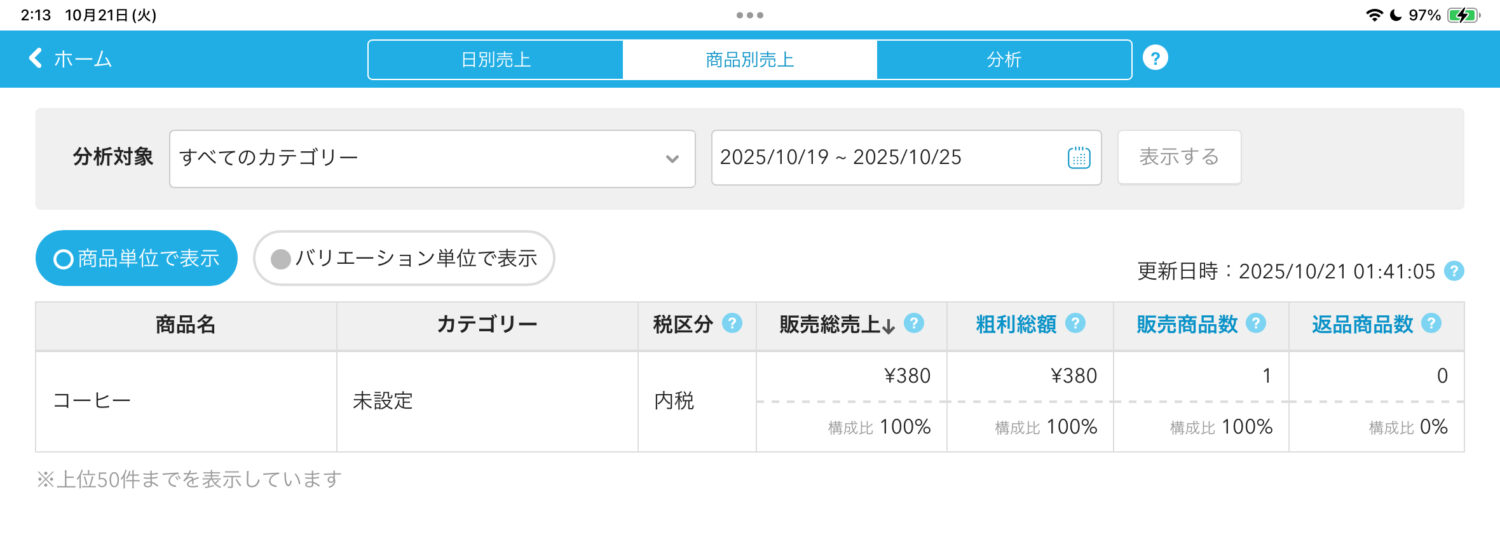Select 商品単位で表示 radio option
1500x546 pixels.
(136, 258)
